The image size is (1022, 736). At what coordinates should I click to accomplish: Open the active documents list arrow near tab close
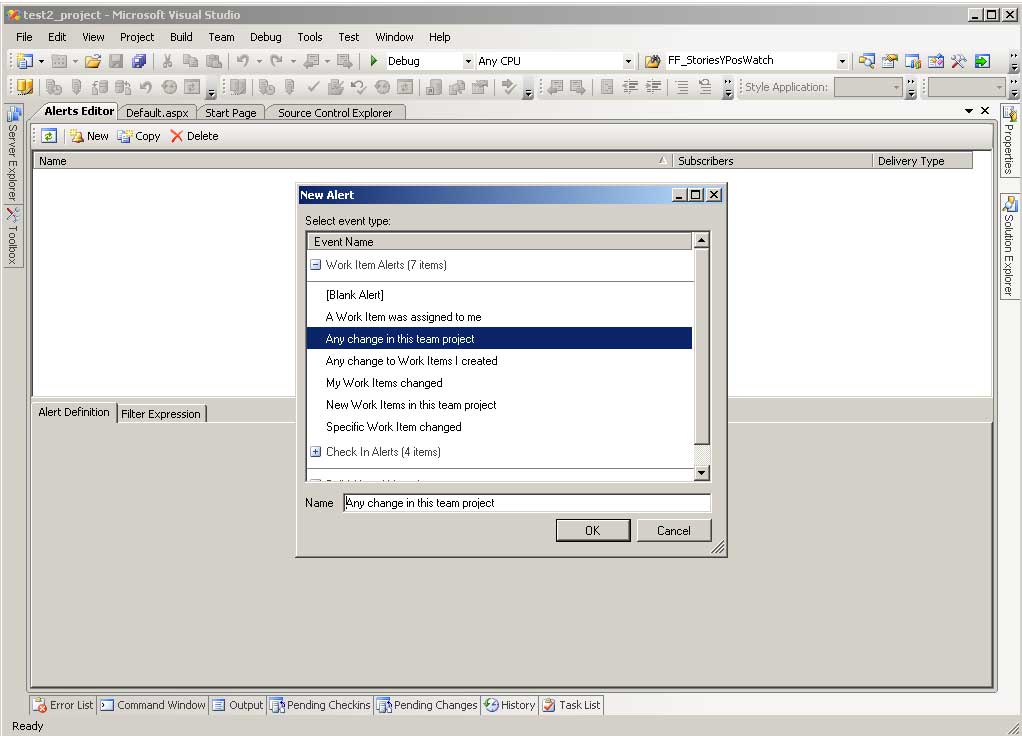click(x=969, y=111)
